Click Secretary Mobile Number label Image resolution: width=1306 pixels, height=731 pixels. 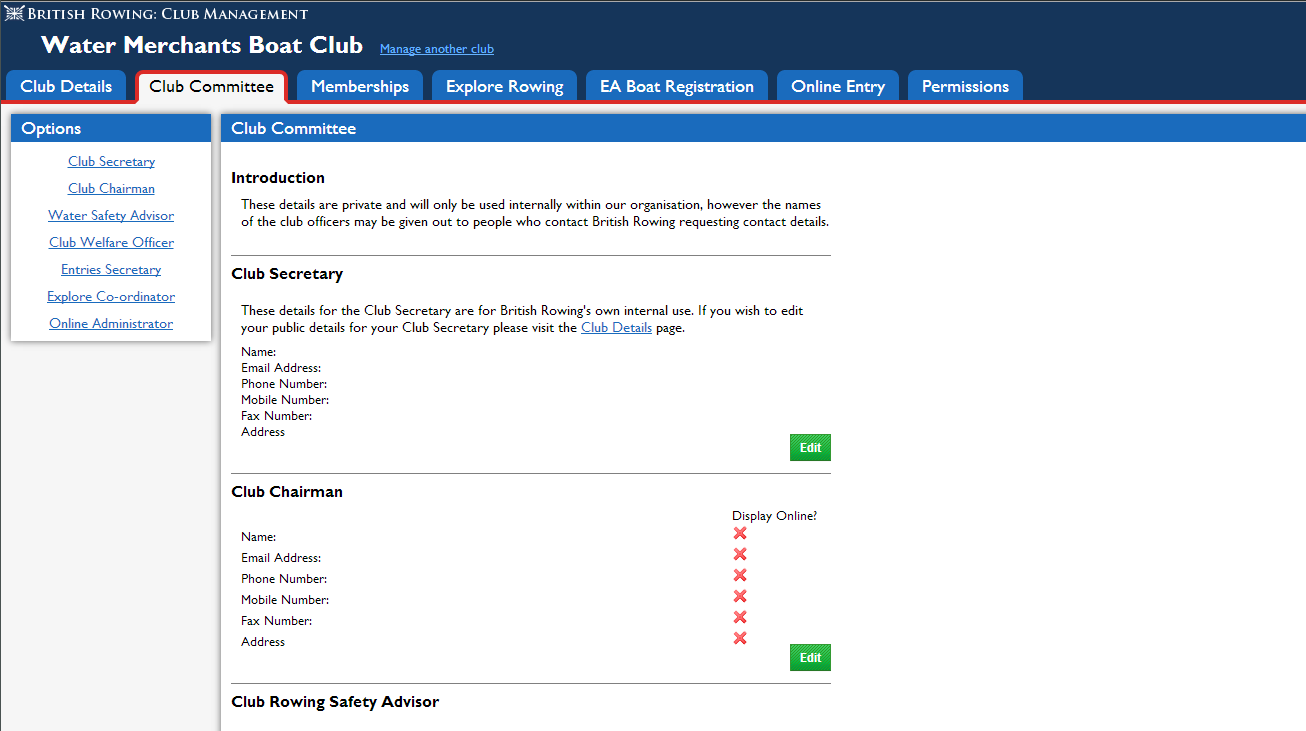point(285,400)
